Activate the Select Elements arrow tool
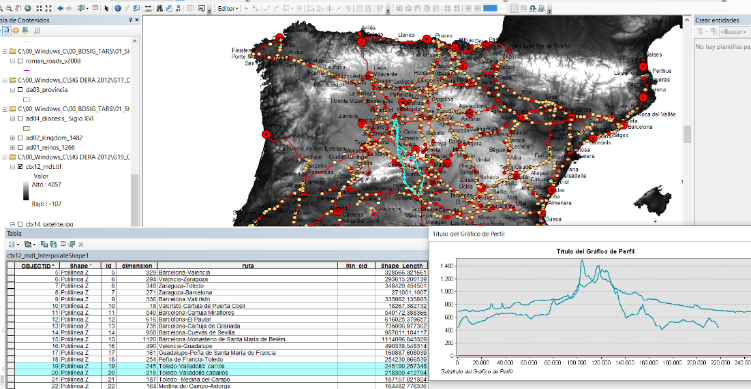This screenshot has width=751, height=389. coord(106,8)
